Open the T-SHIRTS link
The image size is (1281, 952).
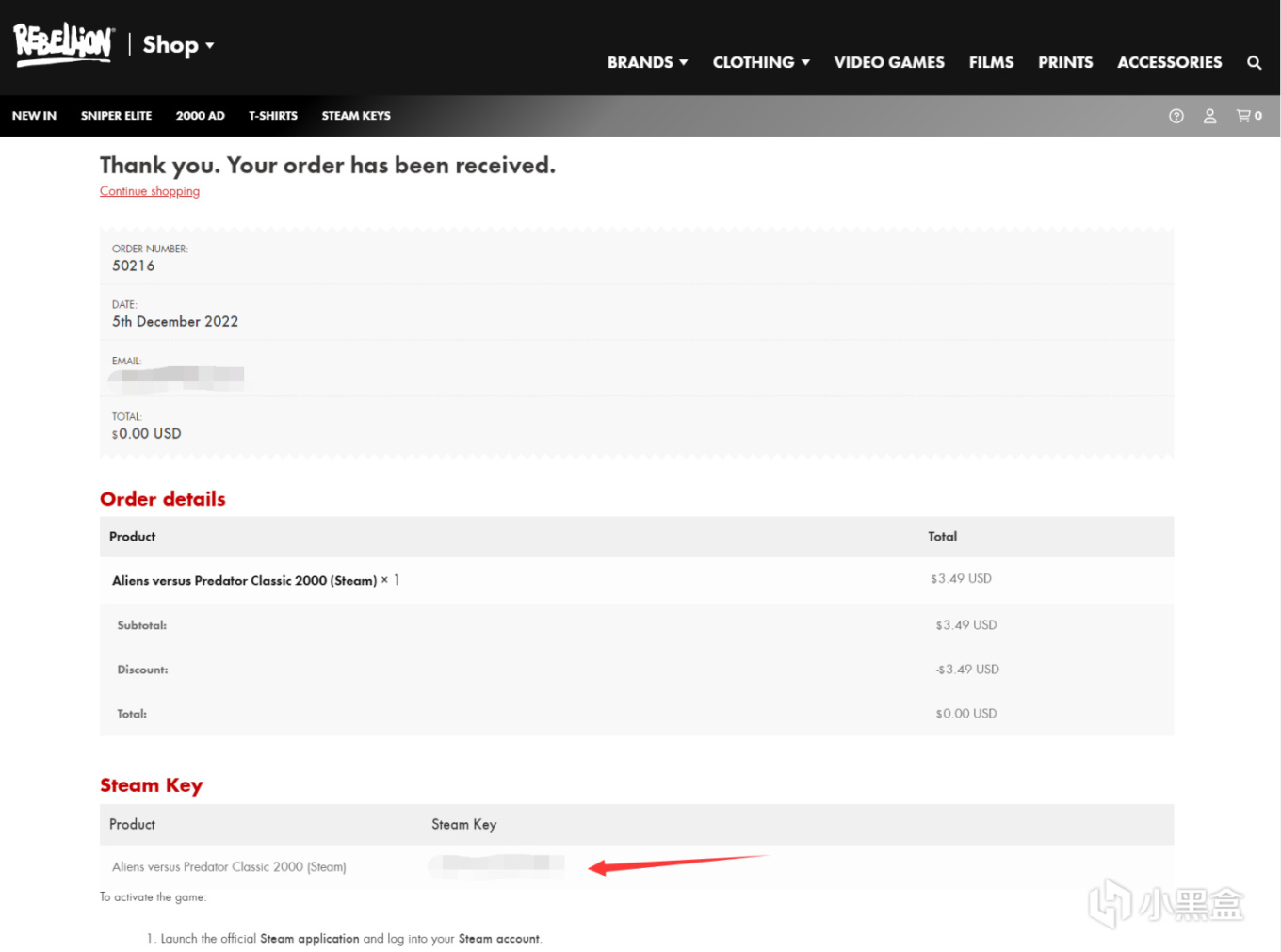pos(273,116)
